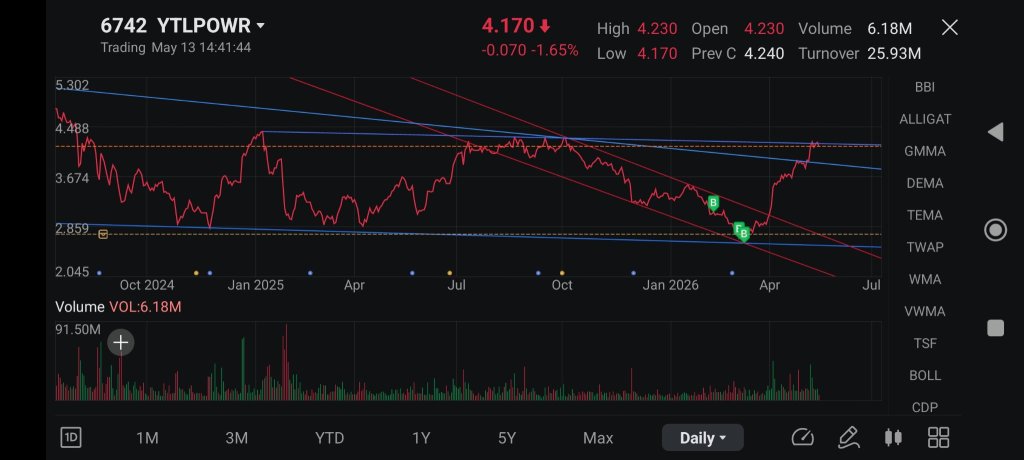
Task: Tap the yellow price alert tag icon
Action: point(103,234)
